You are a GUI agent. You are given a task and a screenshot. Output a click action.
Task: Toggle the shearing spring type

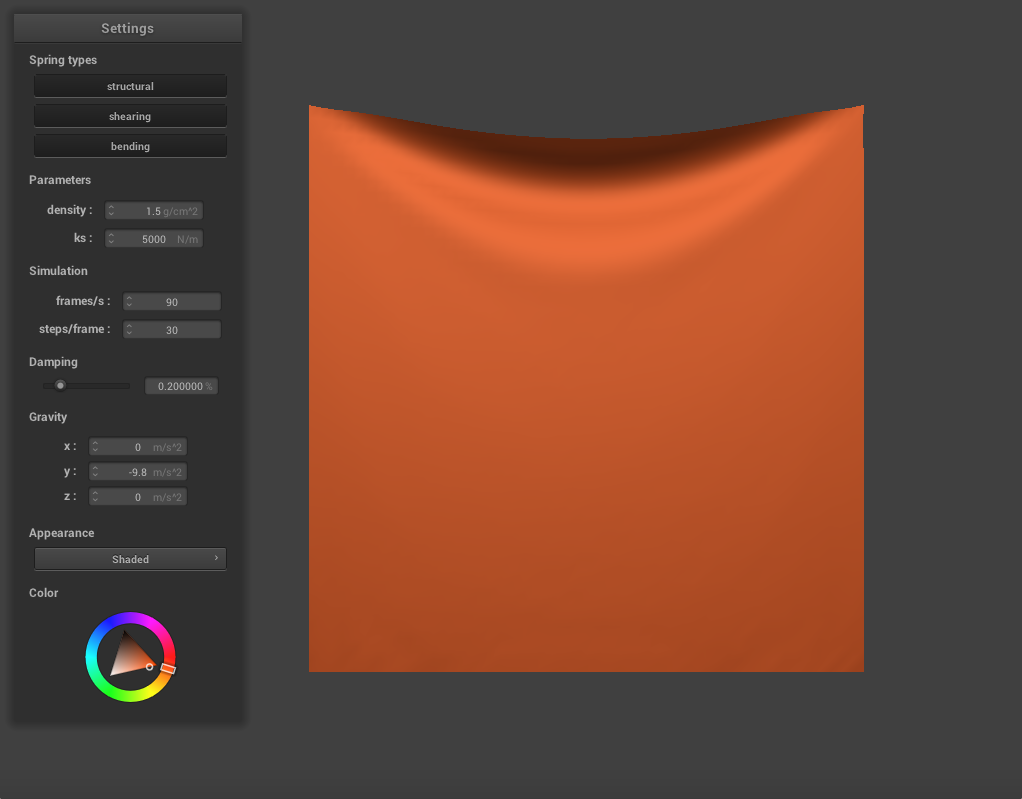tap(130, 117)
